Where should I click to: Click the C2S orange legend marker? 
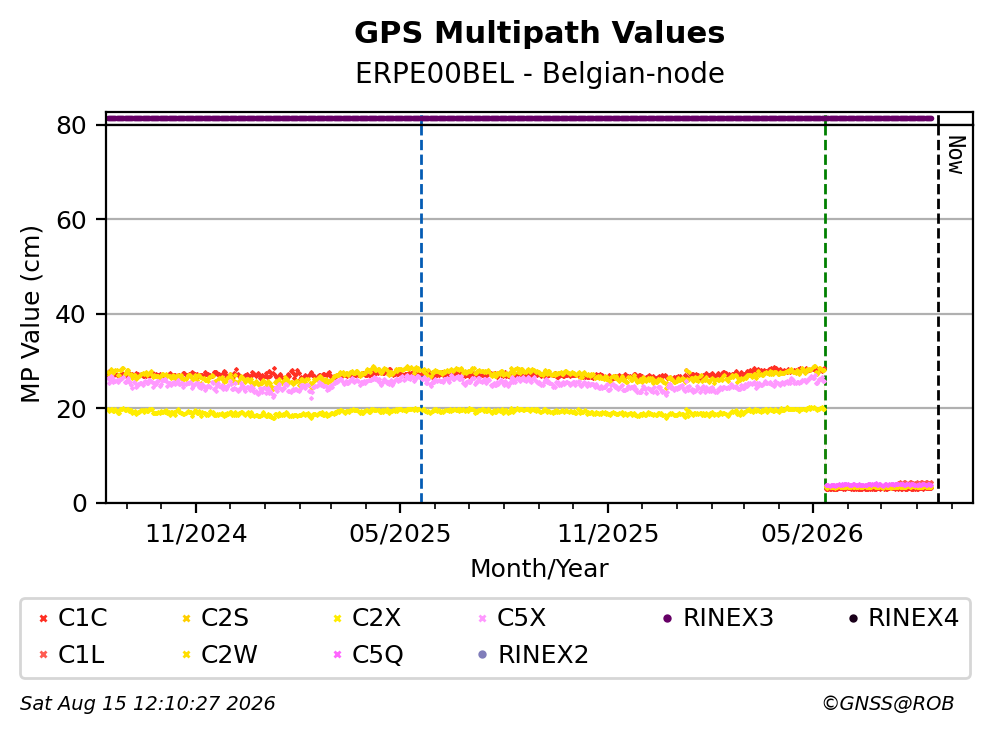187,618
